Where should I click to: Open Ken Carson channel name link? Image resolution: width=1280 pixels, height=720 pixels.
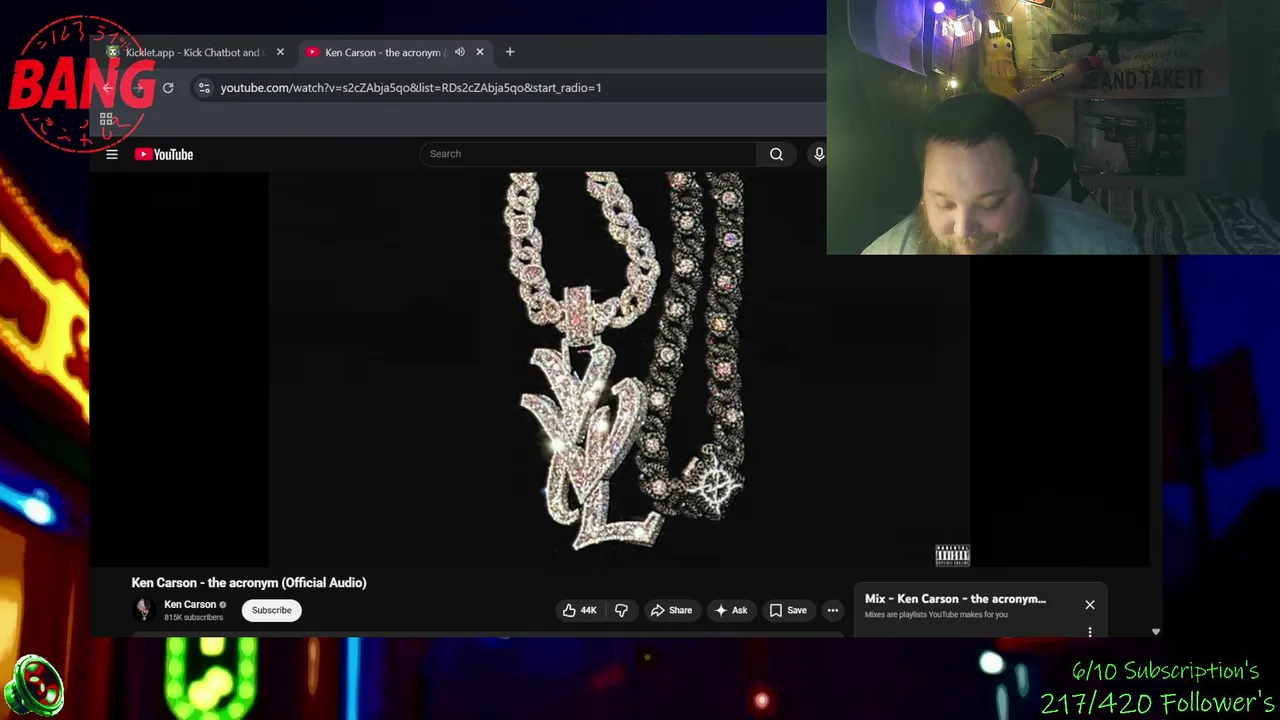[x=190, y=604]
